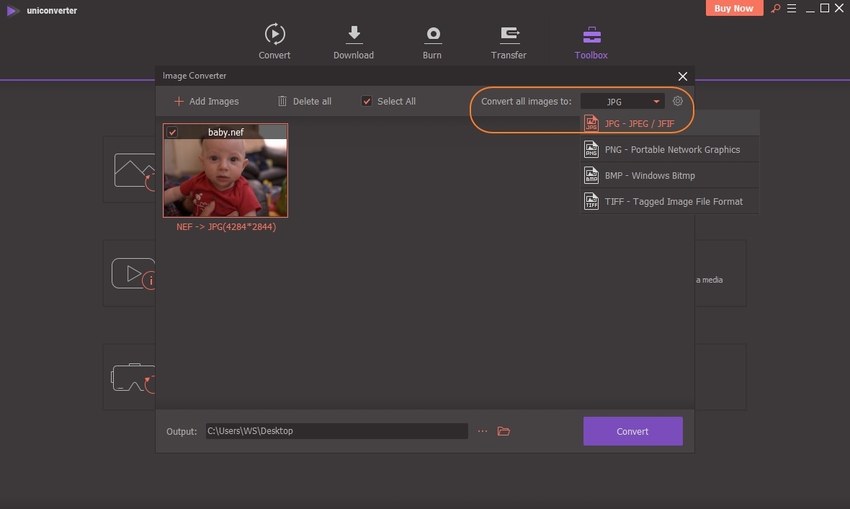Click the format settings gear icon

coord(678,101)
